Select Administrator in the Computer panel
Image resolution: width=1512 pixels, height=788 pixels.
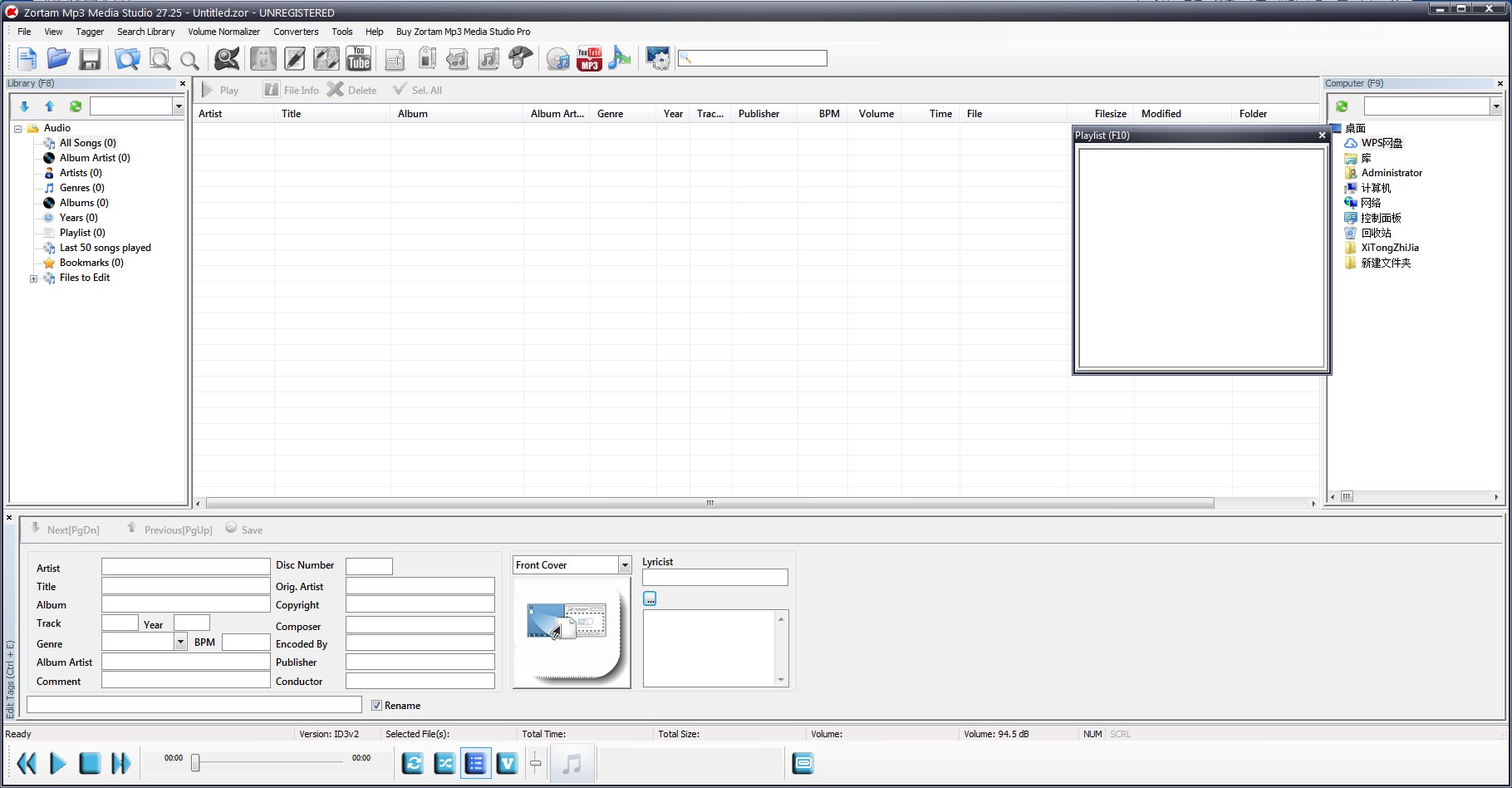[1392, 173]
